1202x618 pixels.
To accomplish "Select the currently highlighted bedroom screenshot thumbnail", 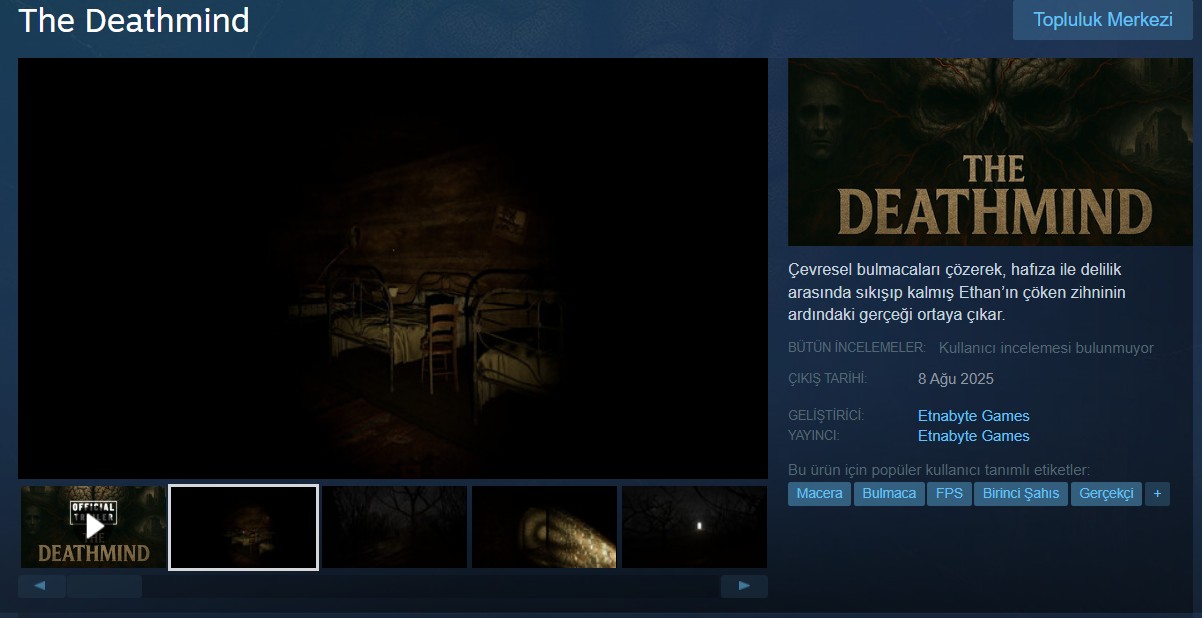I will click(243, 527).
